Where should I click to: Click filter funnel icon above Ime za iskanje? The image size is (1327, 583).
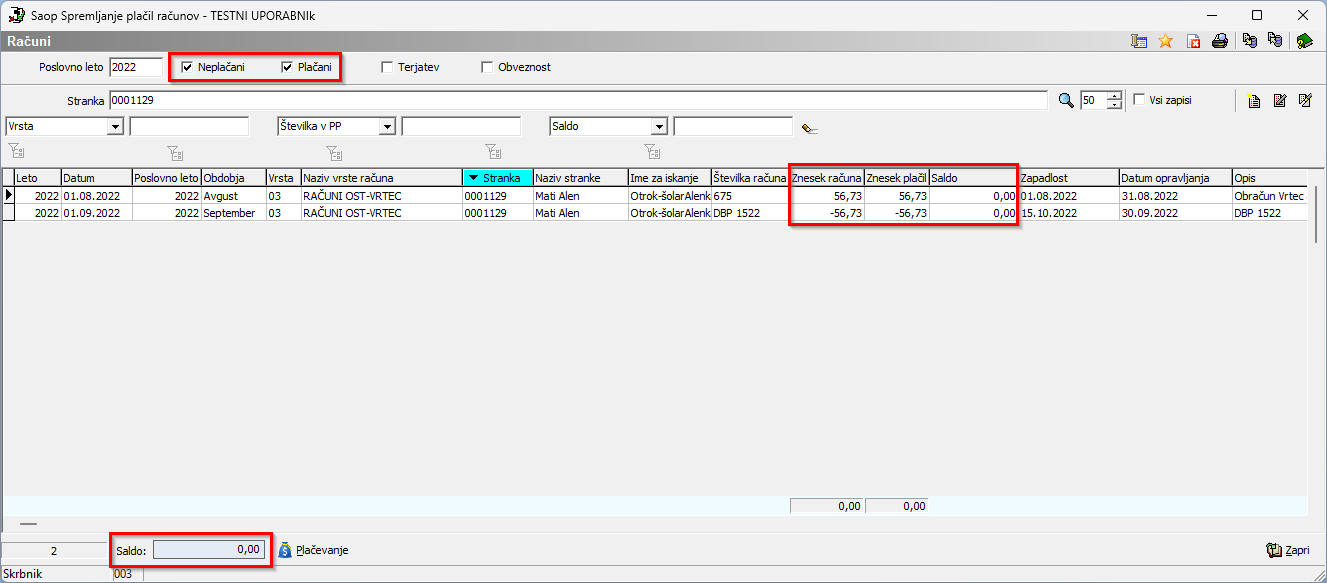pyautogui.click(x=652, y=152)
